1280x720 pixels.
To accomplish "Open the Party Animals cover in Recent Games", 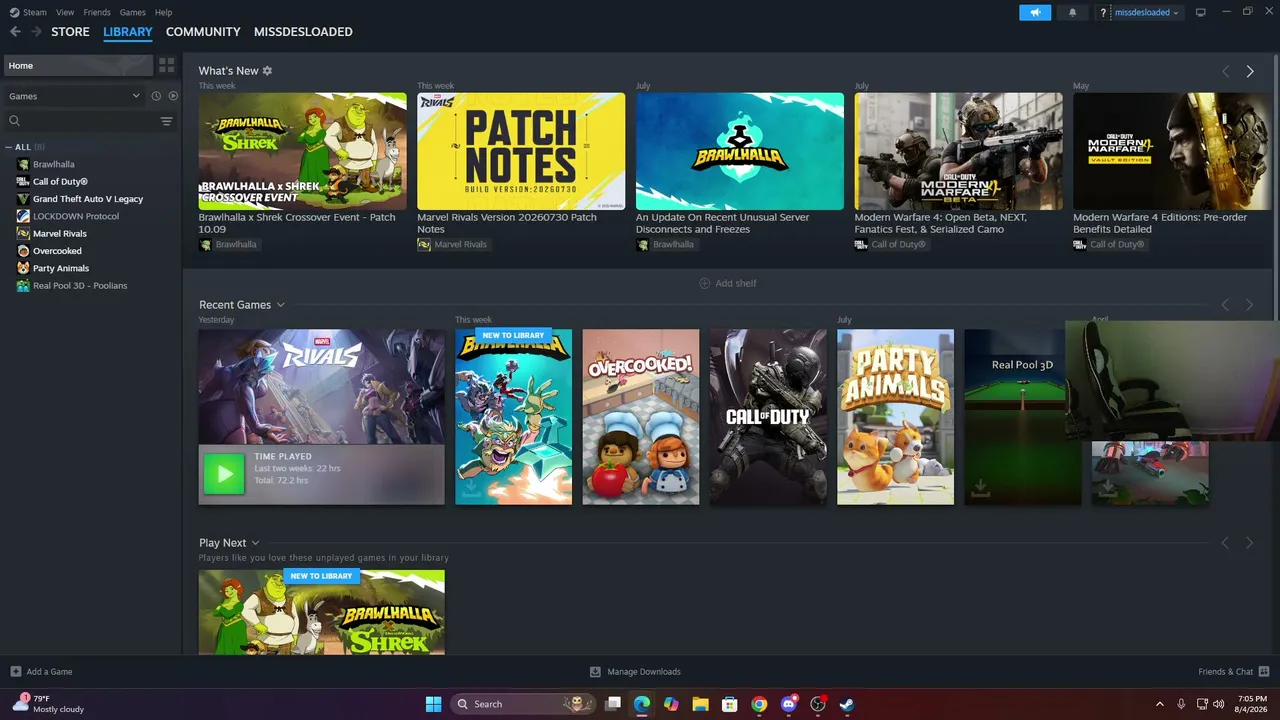I will point(895,417).
